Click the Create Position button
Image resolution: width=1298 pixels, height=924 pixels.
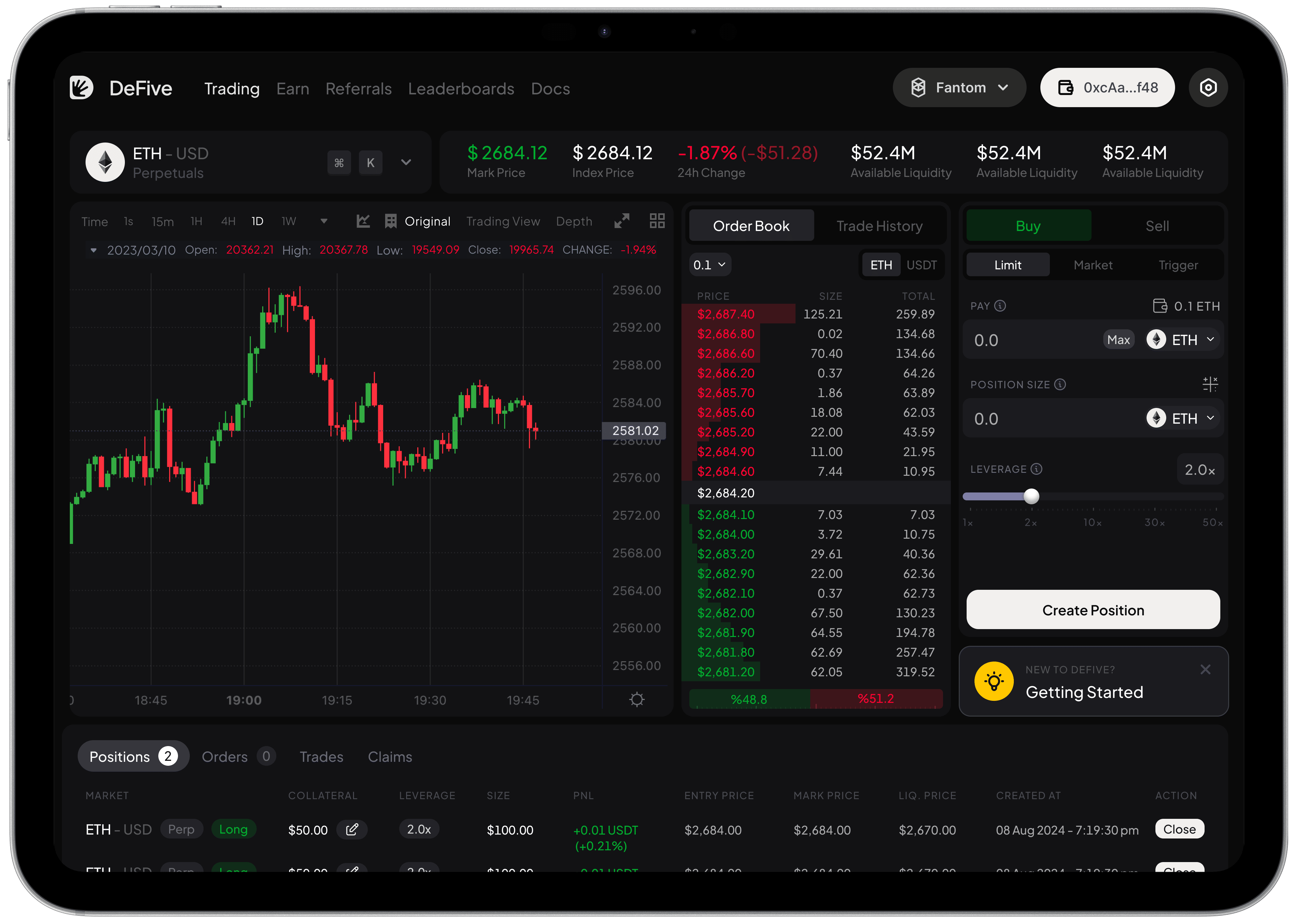1092,610
